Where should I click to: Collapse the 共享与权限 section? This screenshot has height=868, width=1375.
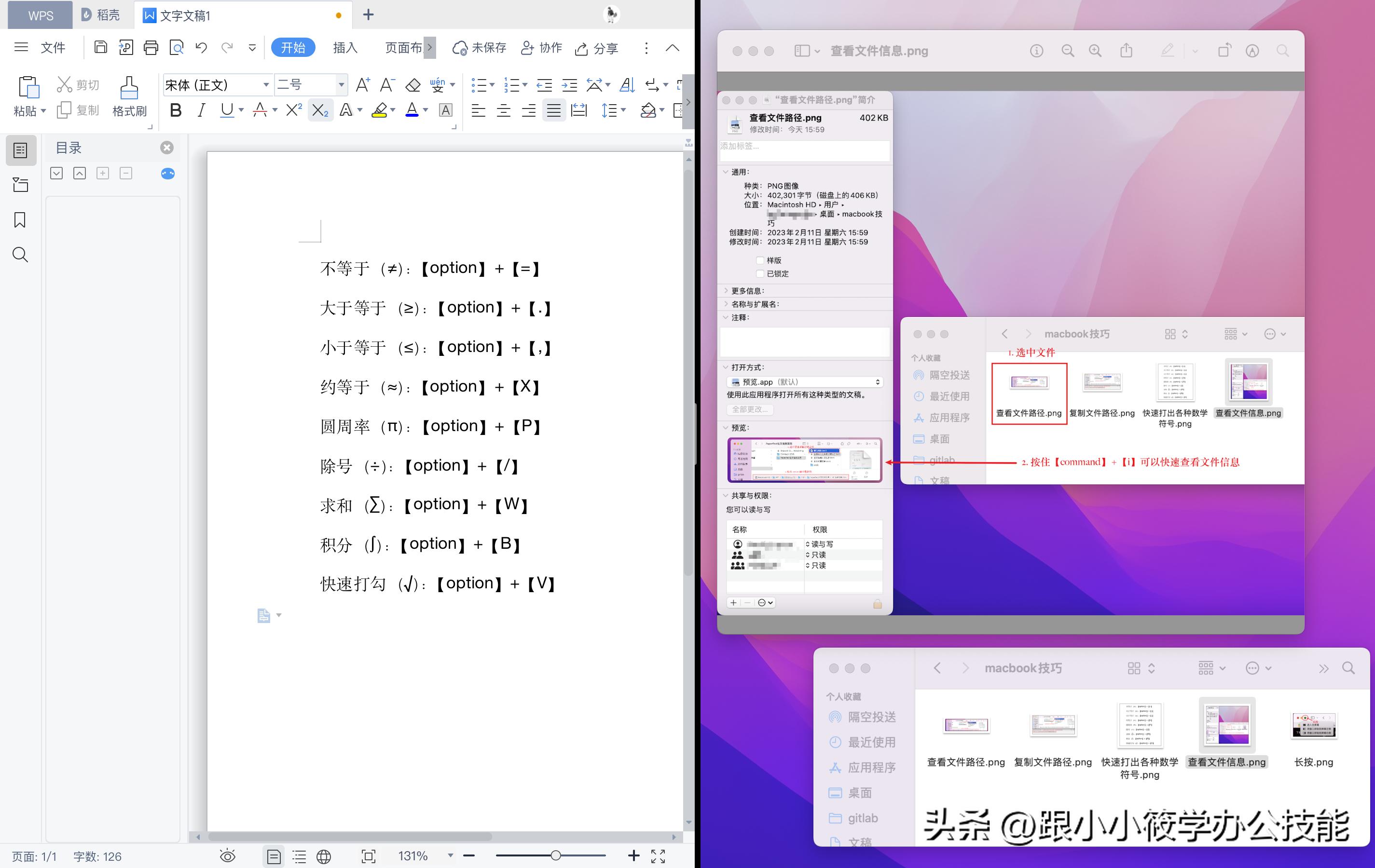tap(726, 495)
